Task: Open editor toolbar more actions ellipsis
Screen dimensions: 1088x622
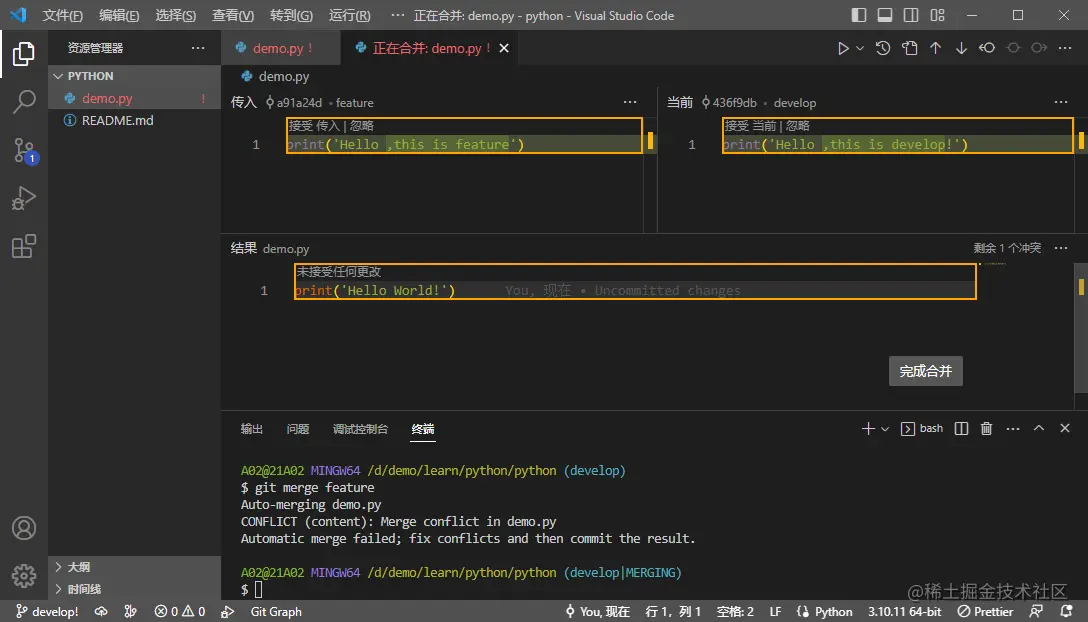Action: point(1065,48)
